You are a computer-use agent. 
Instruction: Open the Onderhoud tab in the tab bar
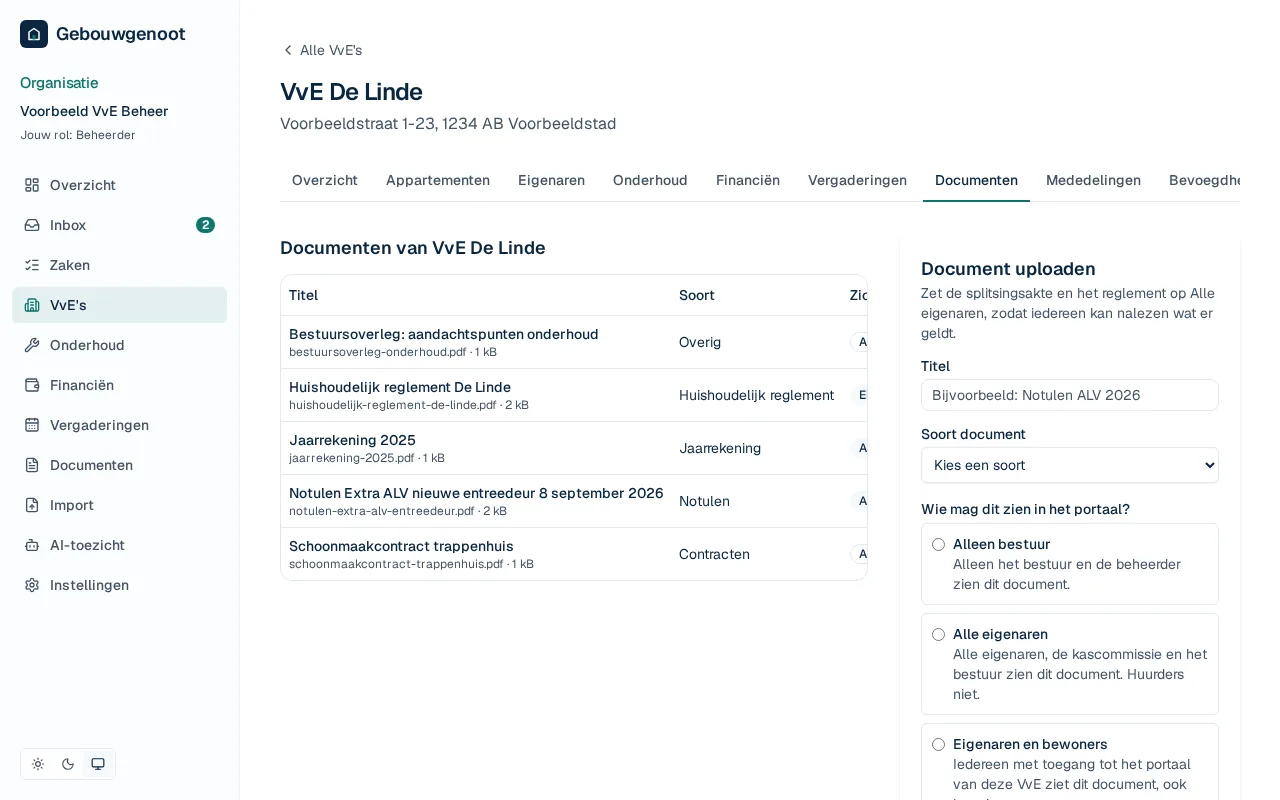click(x=650, y=180)
